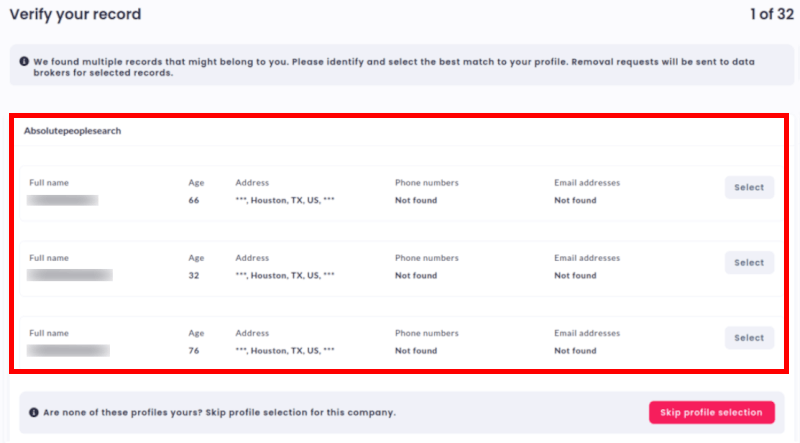Select the record with age 76

pos(749,338)
